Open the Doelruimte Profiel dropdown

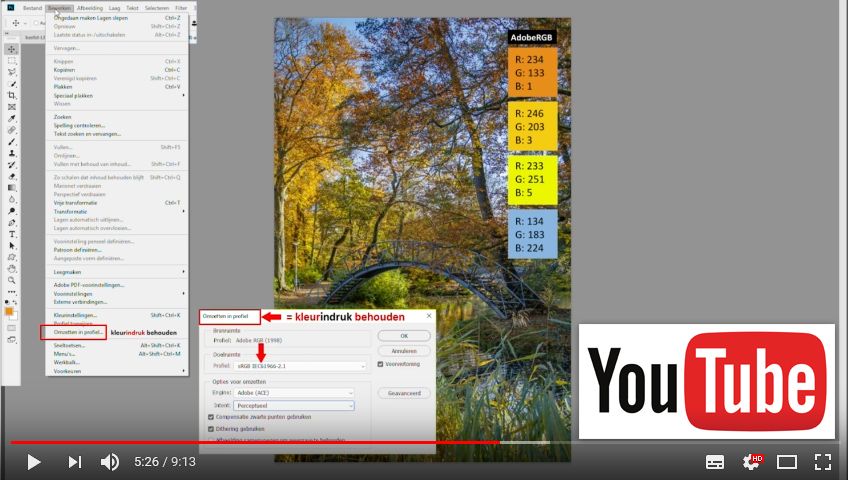(299, 366)
